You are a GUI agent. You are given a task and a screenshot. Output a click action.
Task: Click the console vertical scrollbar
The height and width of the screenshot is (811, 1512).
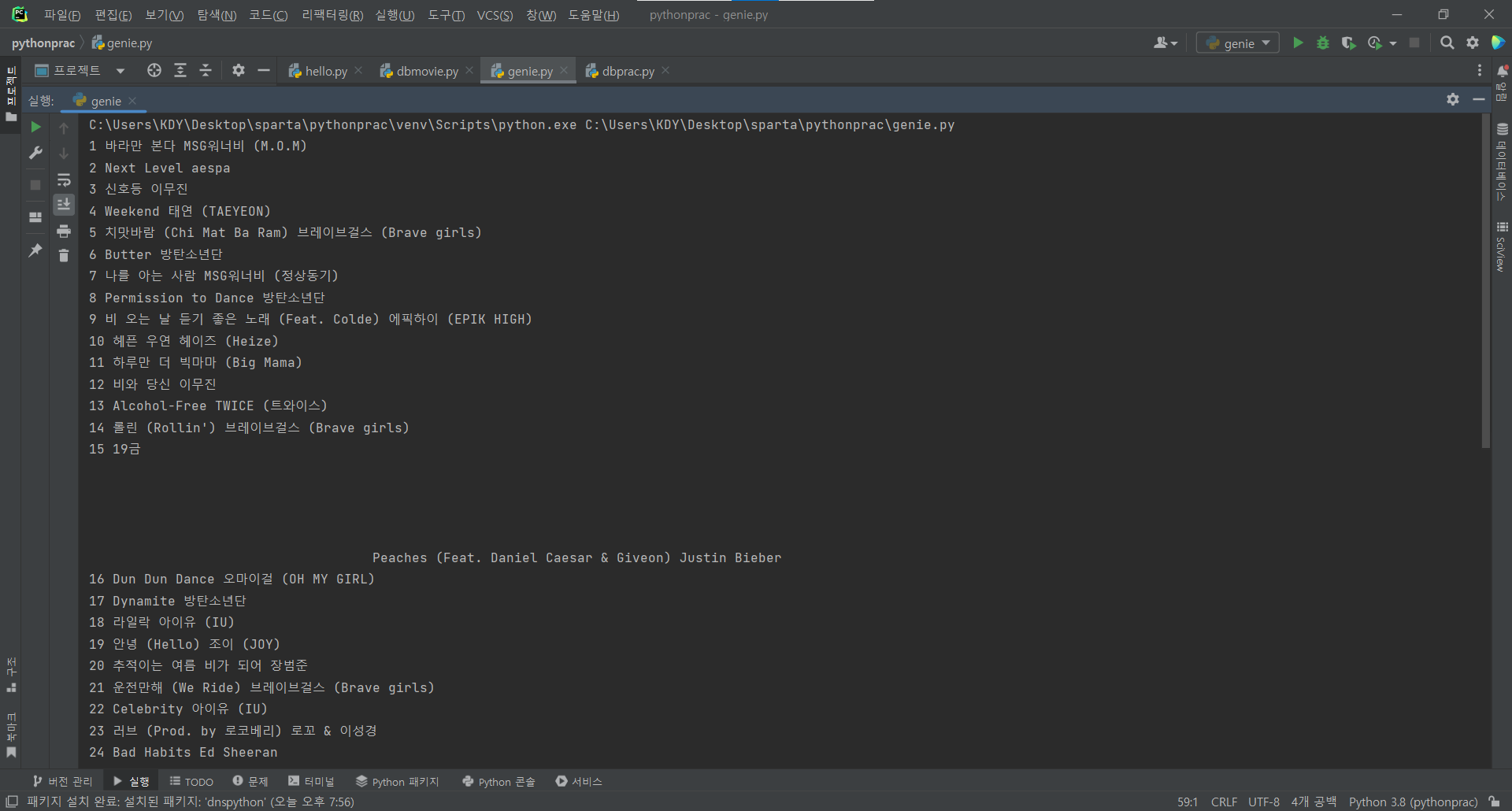[x=1485, y=282]
